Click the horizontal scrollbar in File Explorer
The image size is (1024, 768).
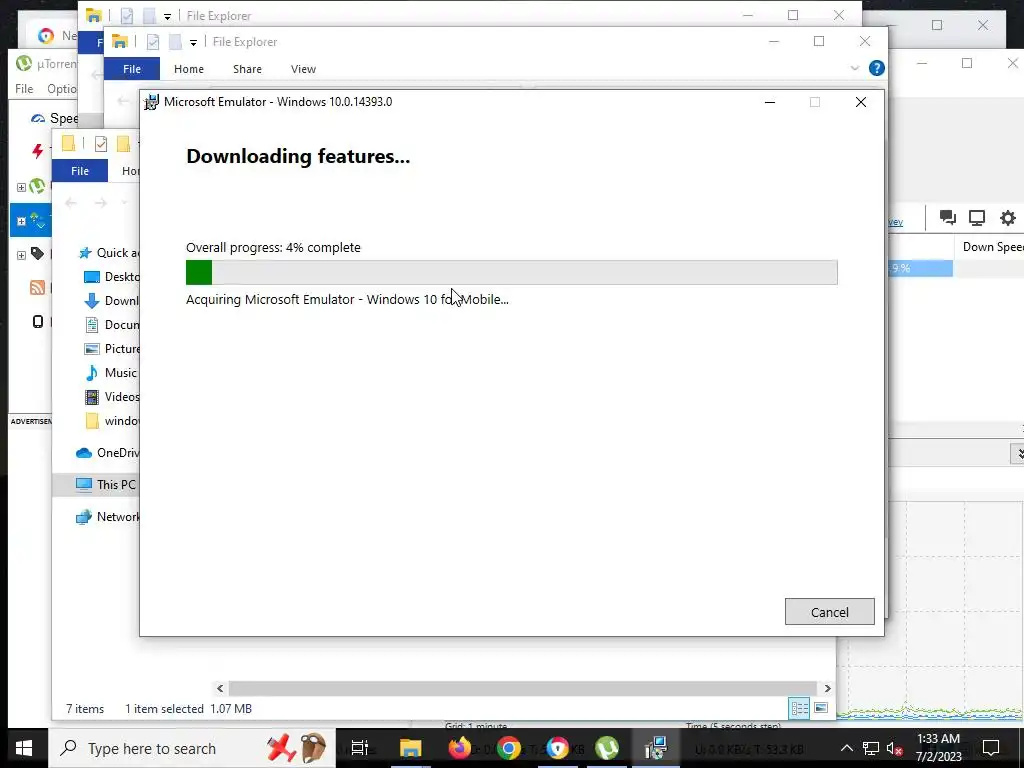click(x=522, y=688)
